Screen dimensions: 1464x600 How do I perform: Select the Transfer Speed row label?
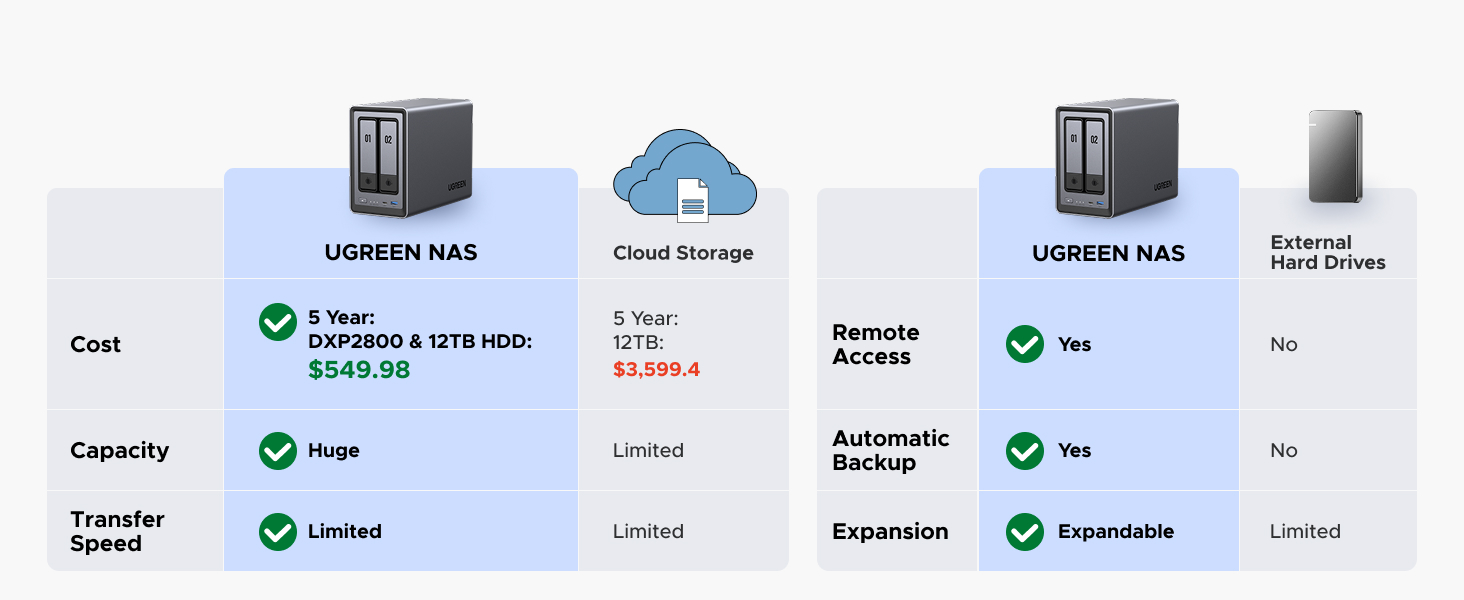coord(117,532)
